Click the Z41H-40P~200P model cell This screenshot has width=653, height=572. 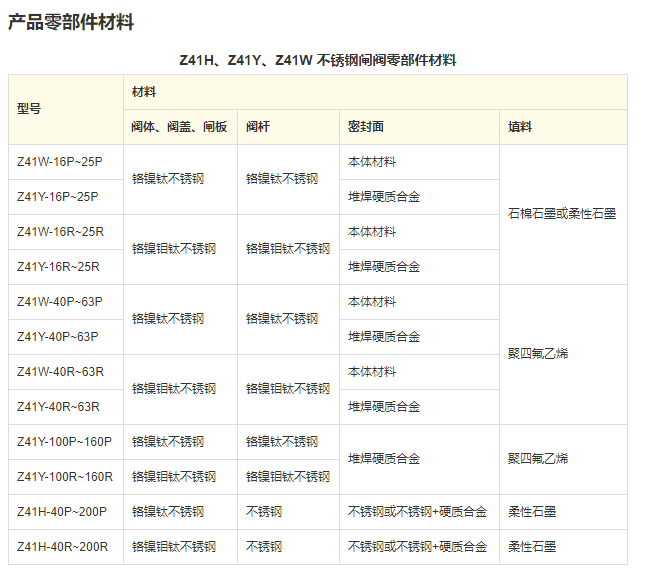(62, 512)
